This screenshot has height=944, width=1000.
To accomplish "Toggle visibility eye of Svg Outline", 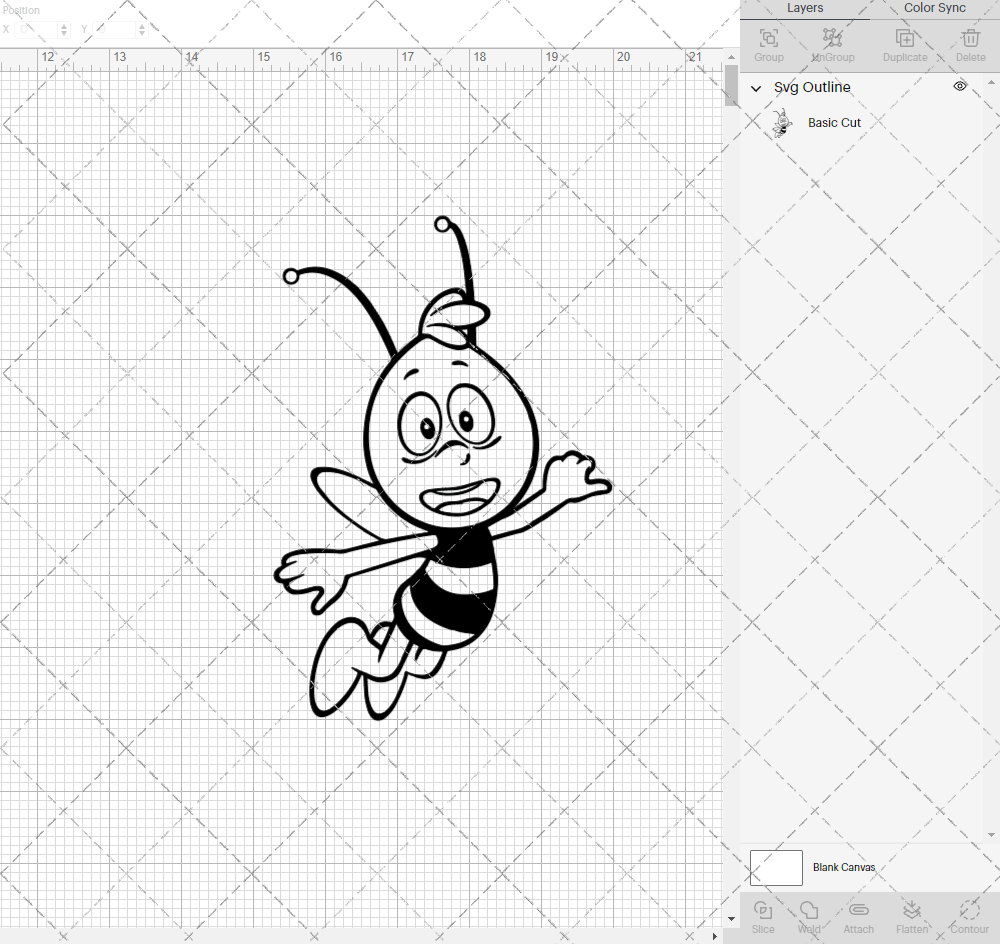I will [x=960, y=86].
